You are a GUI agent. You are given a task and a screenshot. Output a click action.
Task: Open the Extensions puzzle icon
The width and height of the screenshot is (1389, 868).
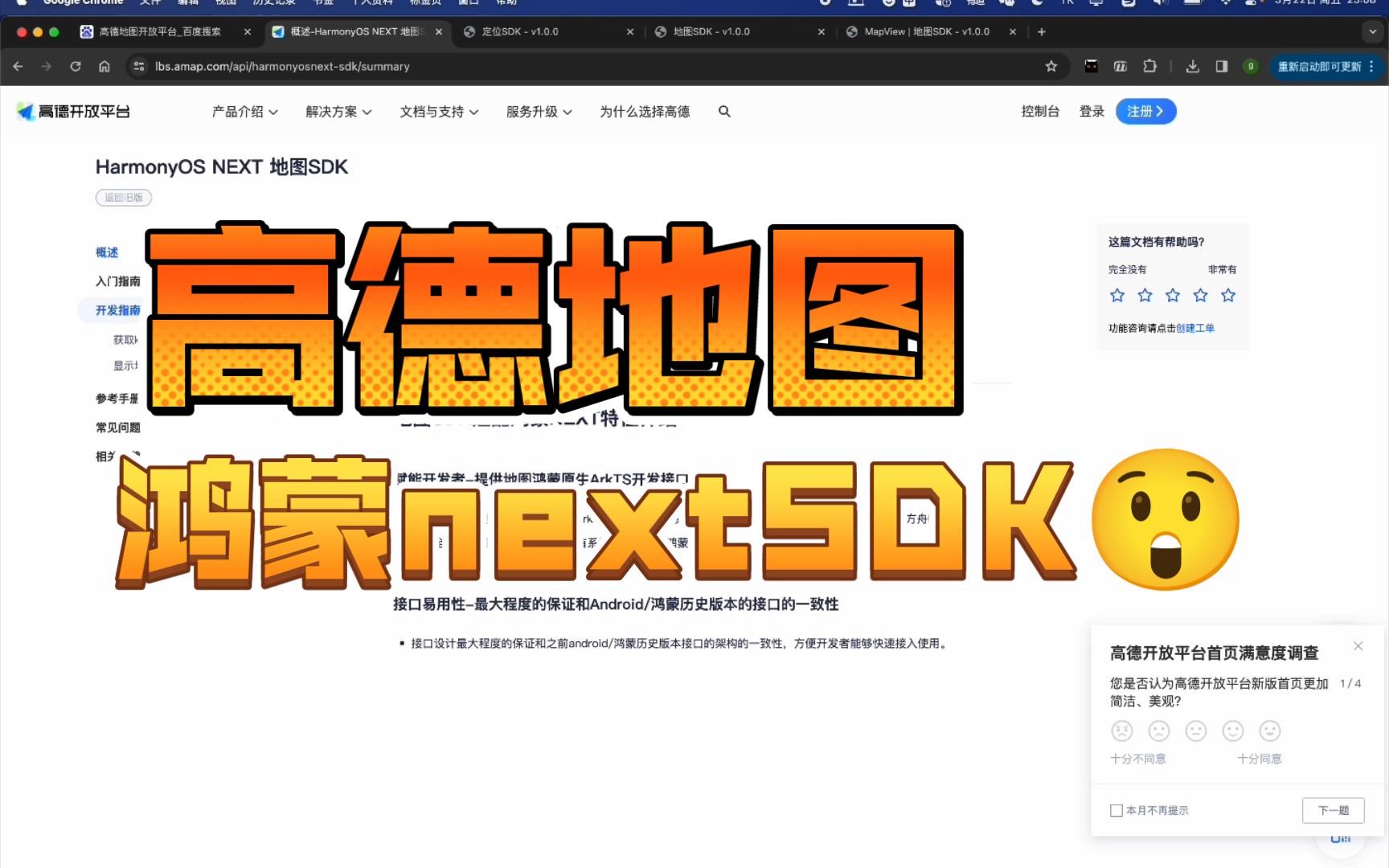1150,67
